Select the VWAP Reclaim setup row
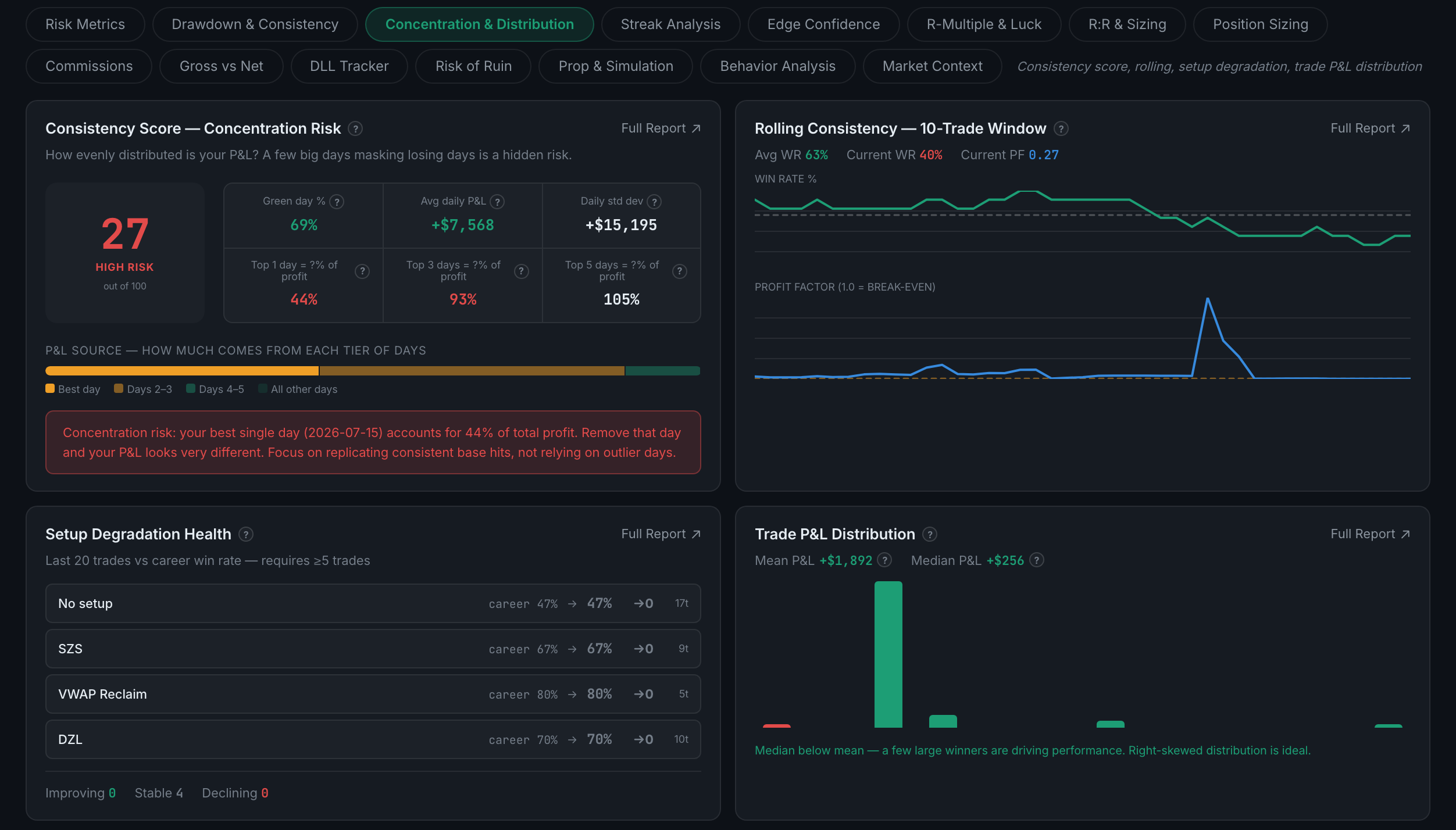Image resolution: width=1456 pixels, height=830 pixels. pos(373,694)
